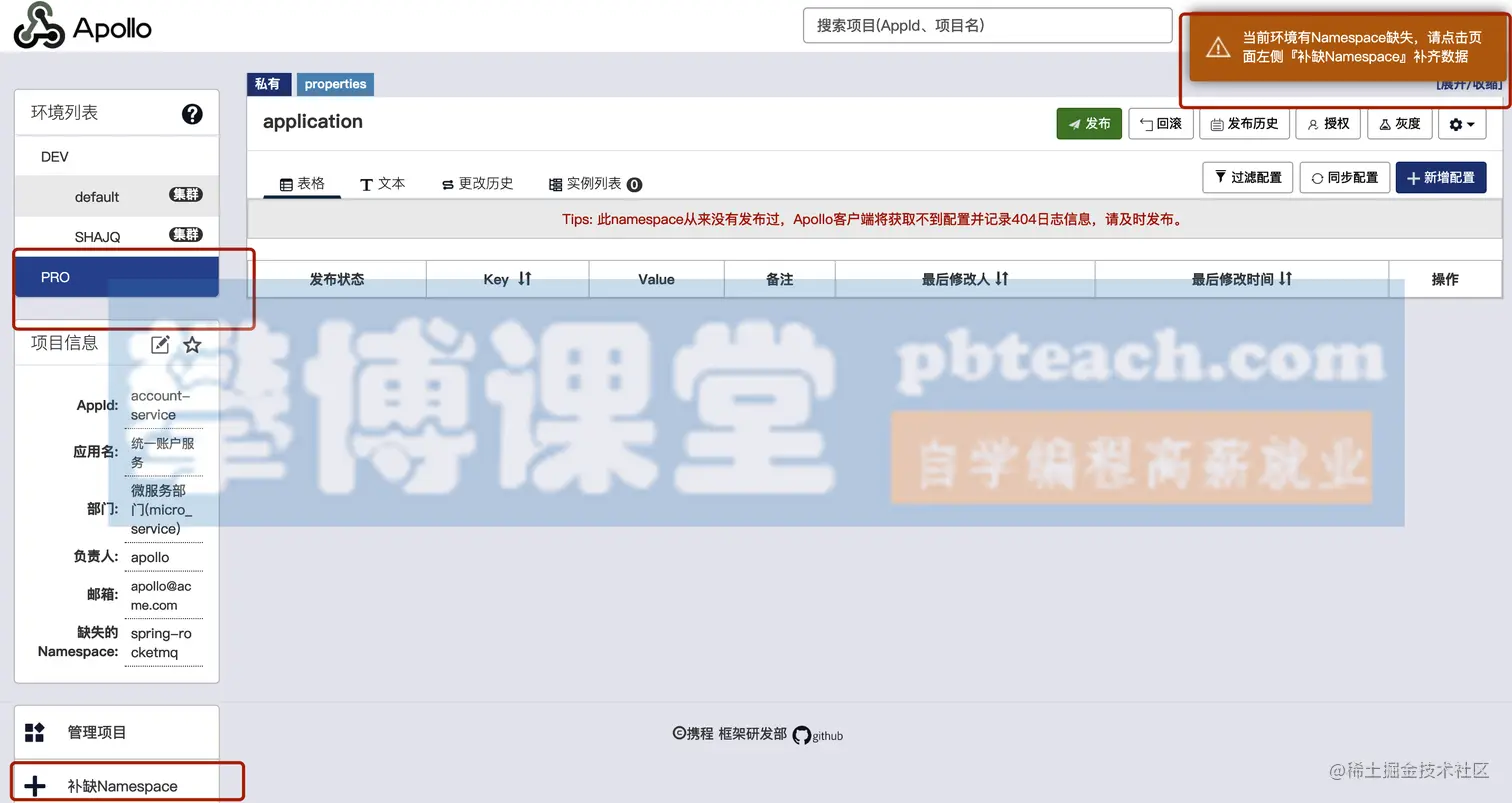Screen dimensions: 1512x803
Task: Click the 新增配置 button
Action: (x=1441, y=177)
